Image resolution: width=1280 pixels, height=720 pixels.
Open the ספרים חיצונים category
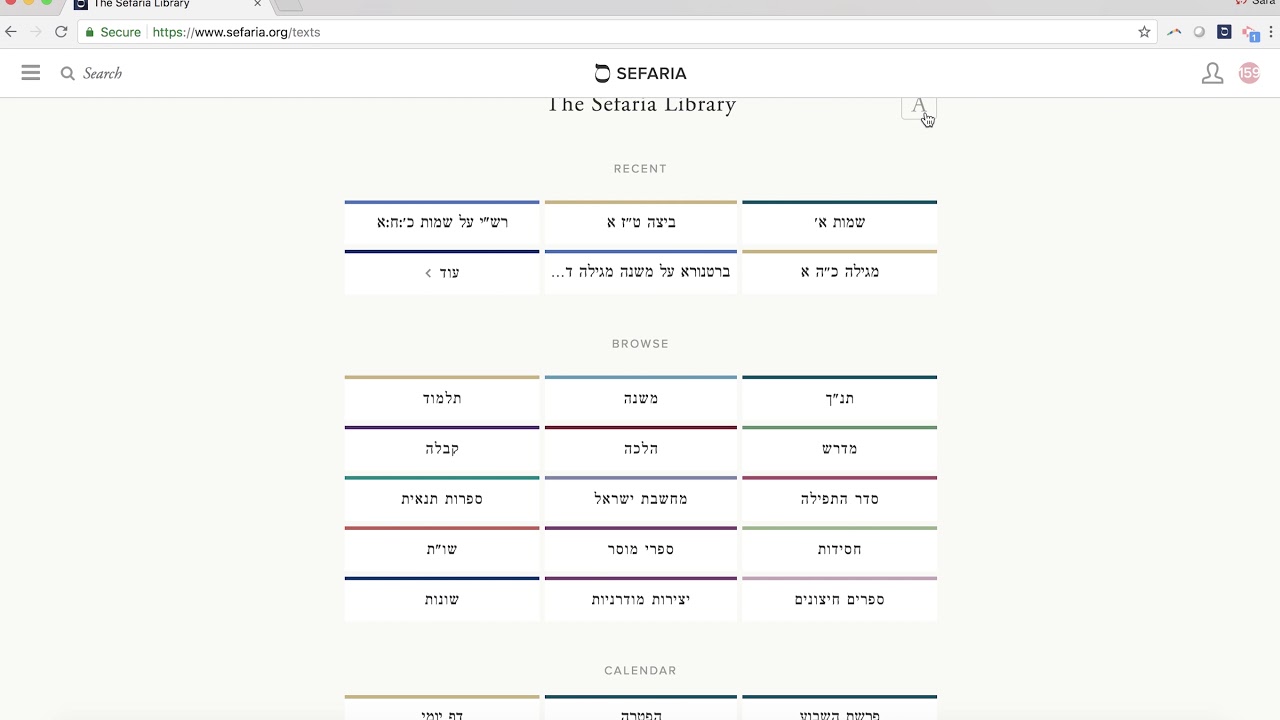(x=840, y=599)
